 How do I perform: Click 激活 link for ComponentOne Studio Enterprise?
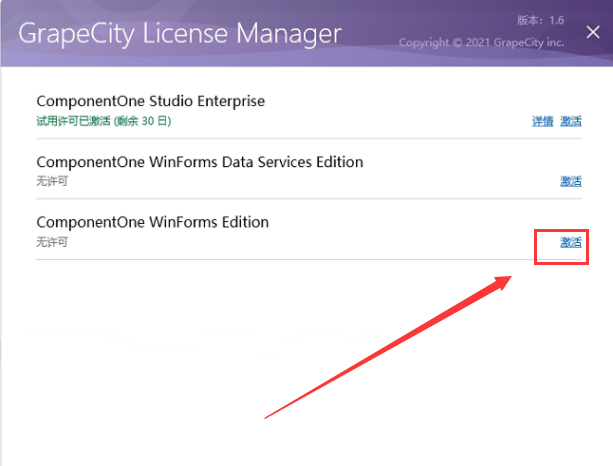coord(571,121)
